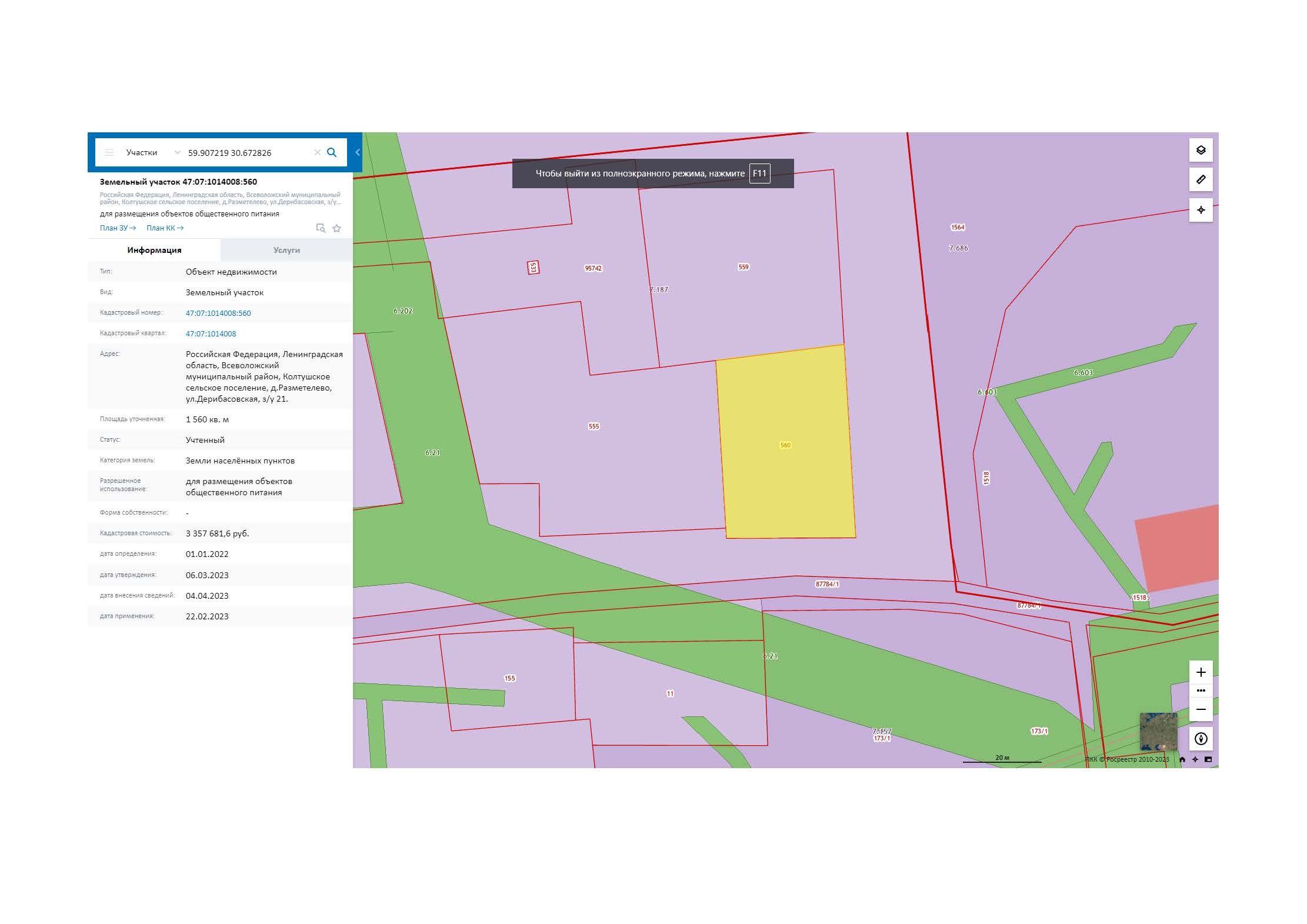The width and height of the screenshot is (1307, 924).
Task: Zoom out with the minus button
Action: 1201,709
